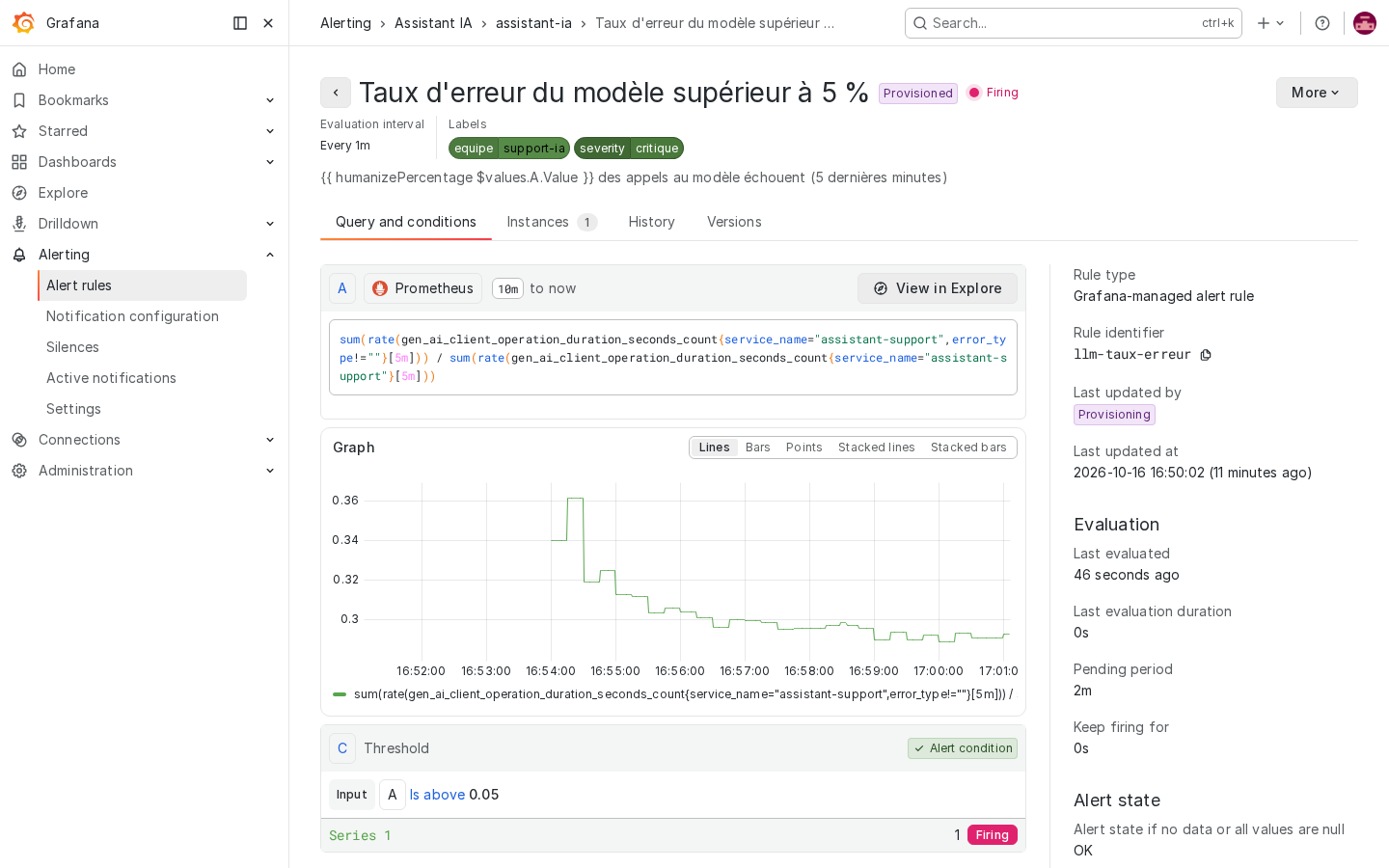Click the Administration gear icon
Image resolution: width=1389 pixels, height=868 pixels.
tap(19, 471)
